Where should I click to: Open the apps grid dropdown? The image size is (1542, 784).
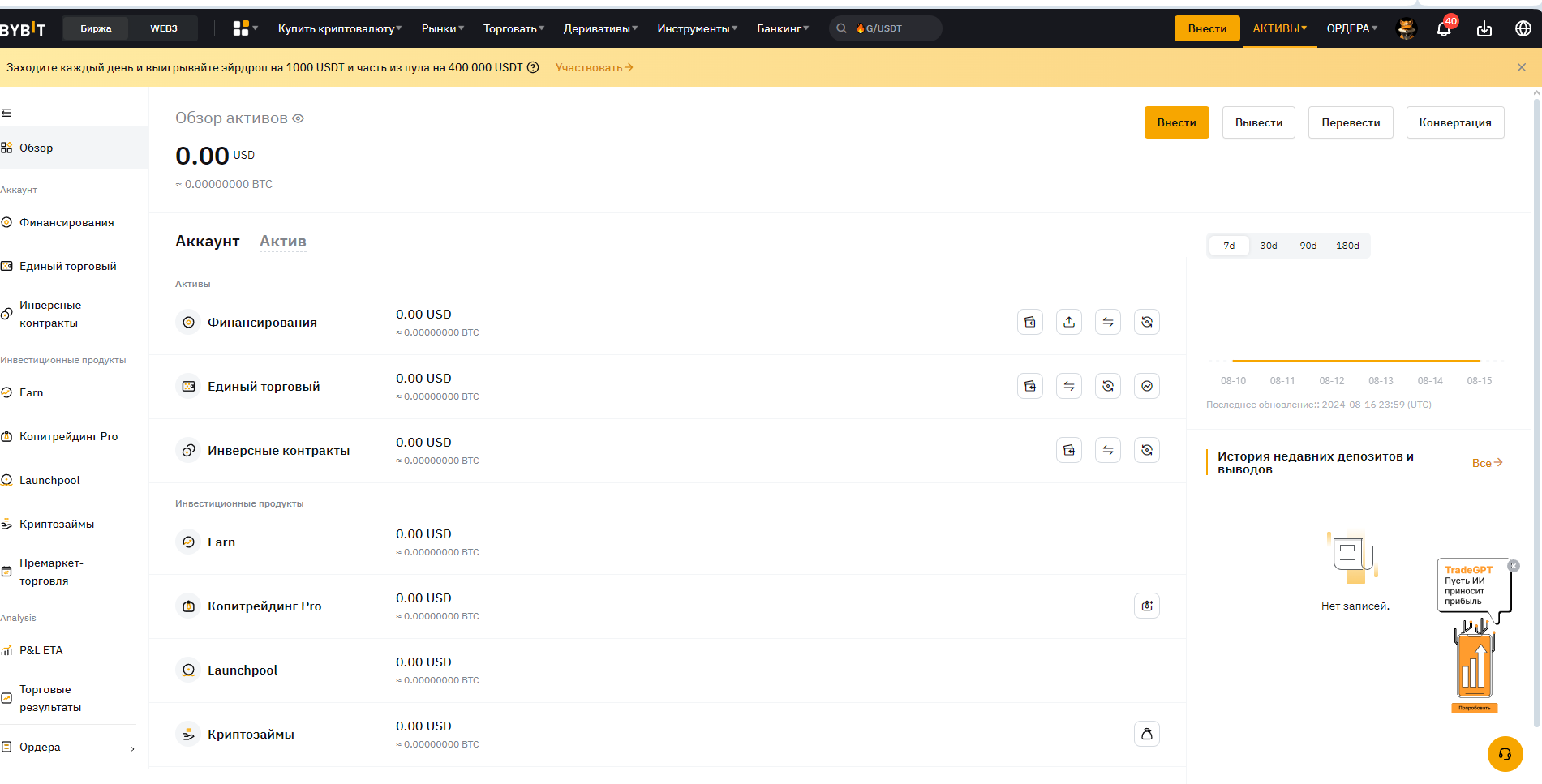(x=245, y=28)
